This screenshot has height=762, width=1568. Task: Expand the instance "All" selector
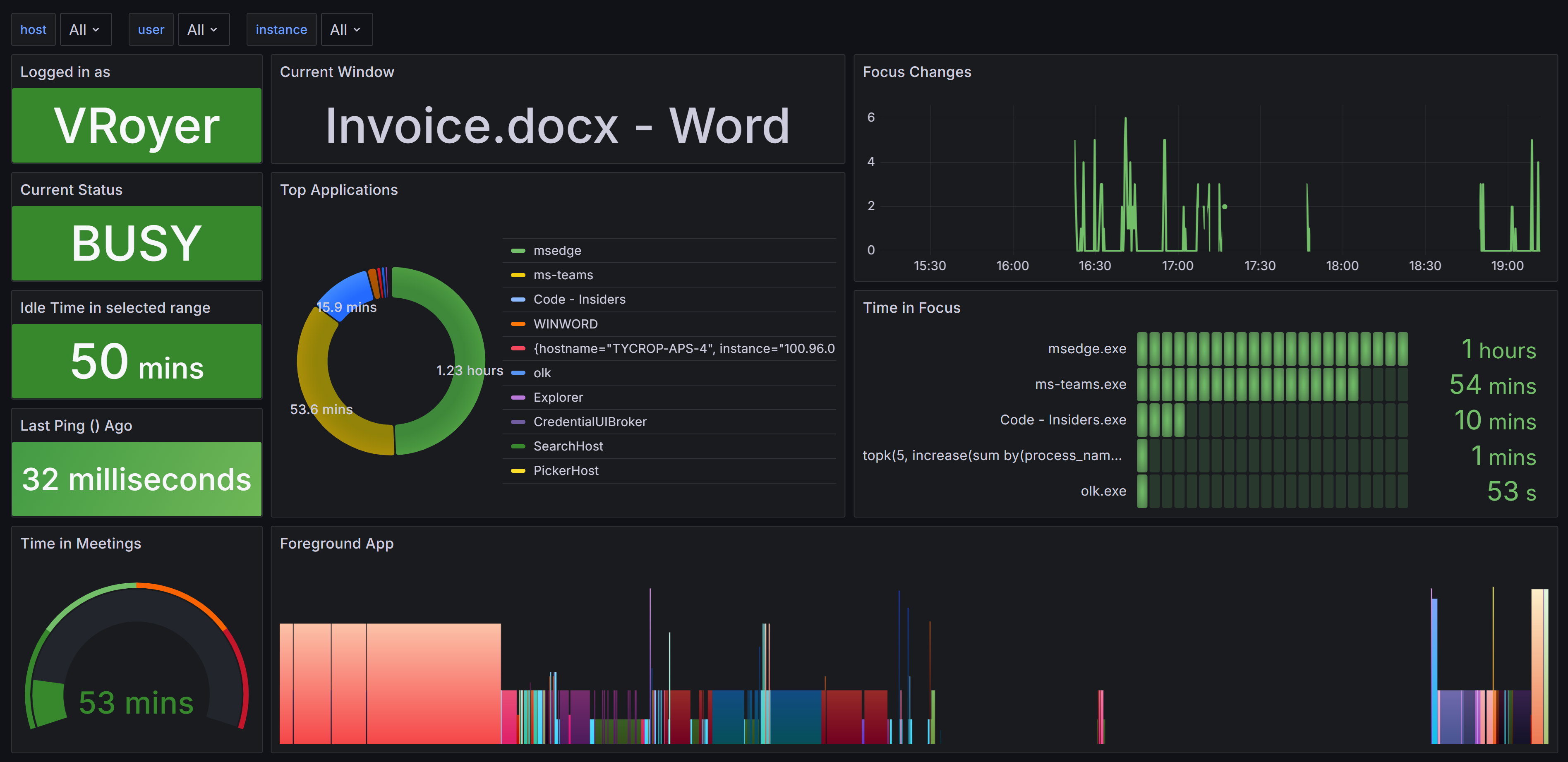pyautogui.click(x=346, y=29)
